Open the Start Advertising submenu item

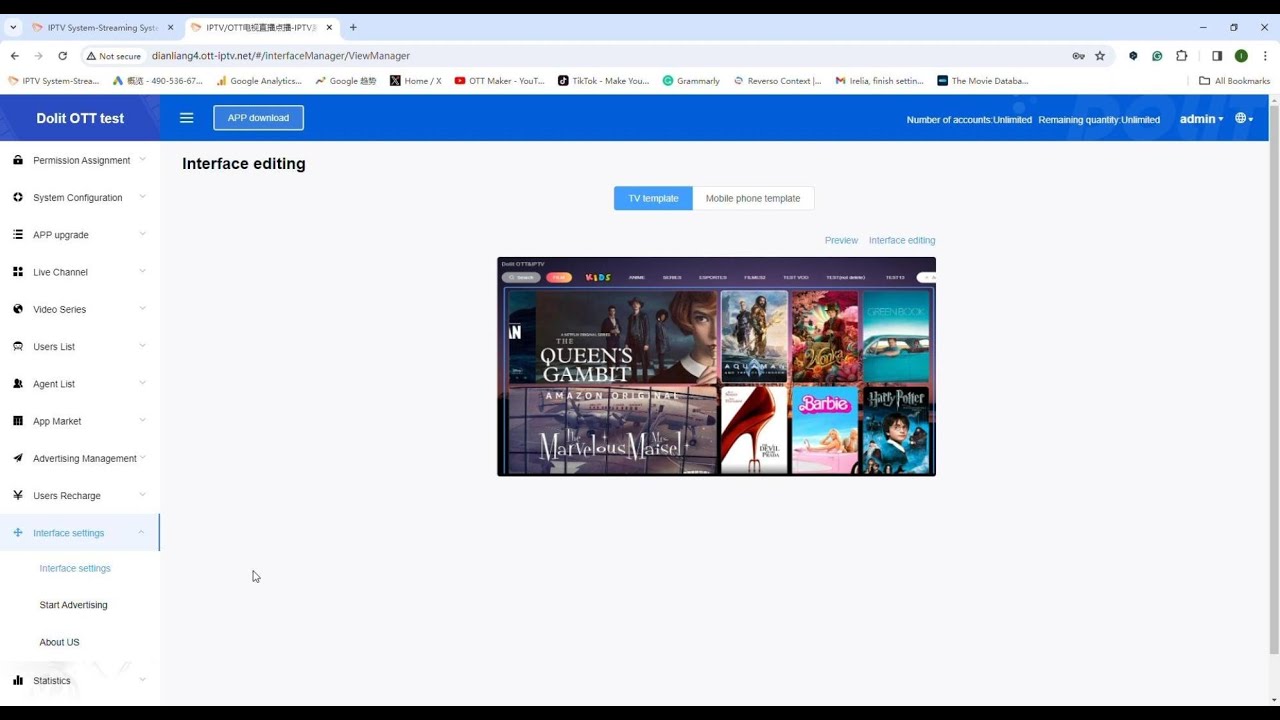click(73, 605)
